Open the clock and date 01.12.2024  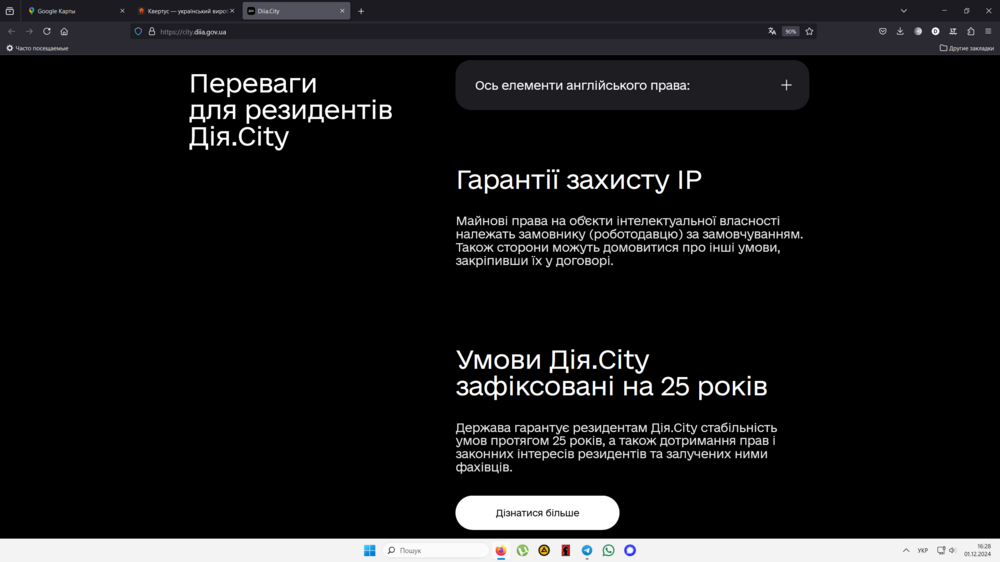978,551
